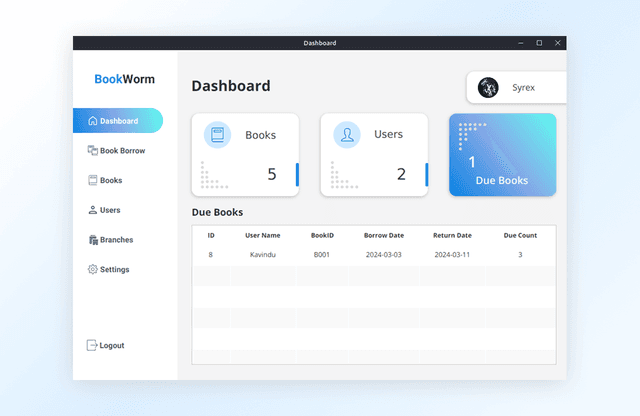Click the round book icon in Books card
The width and height of the screenshot is (640, 416).
[x=218, y=135]
